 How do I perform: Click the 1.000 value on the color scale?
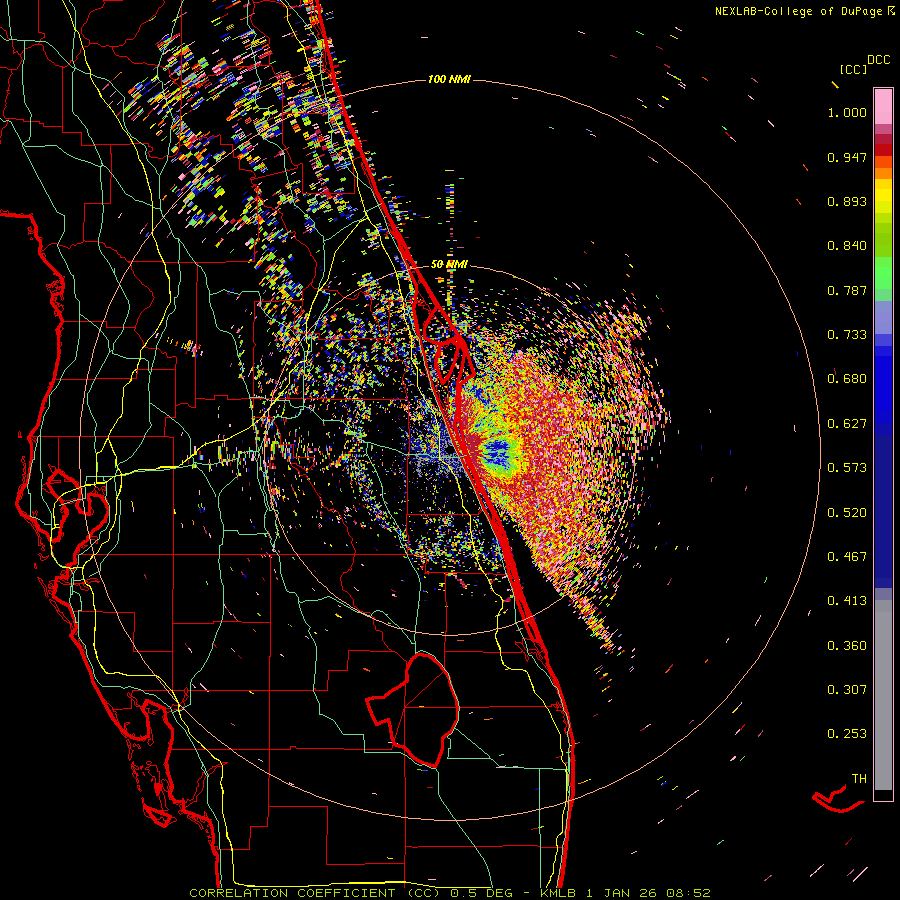[x=847, y=112]
